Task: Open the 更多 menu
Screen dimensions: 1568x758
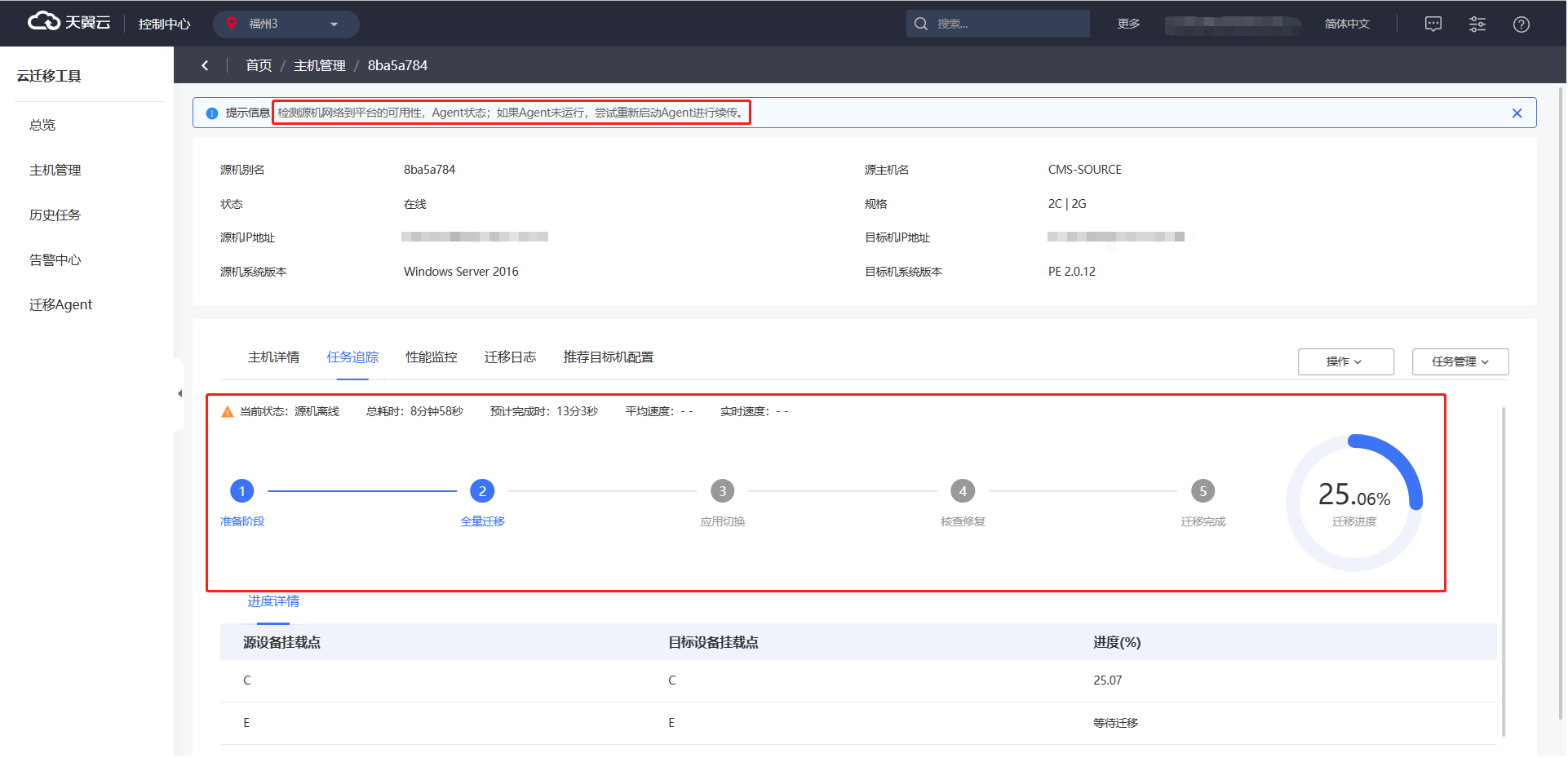Action: click(x=1128, y=24)
